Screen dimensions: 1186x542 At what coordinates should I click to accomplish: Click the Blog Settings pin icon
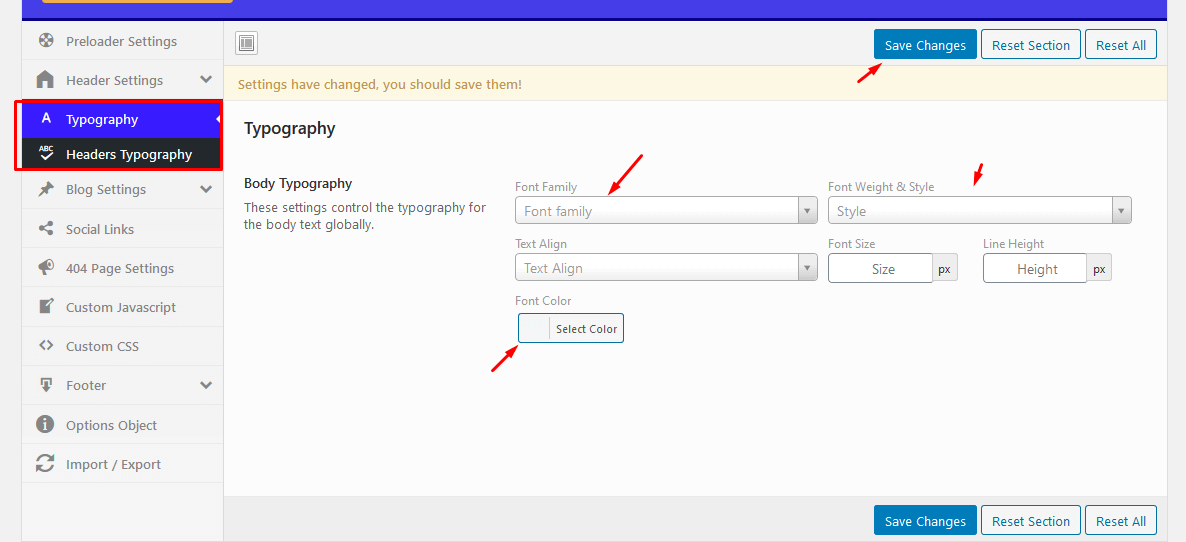click(x=45, y=189)
